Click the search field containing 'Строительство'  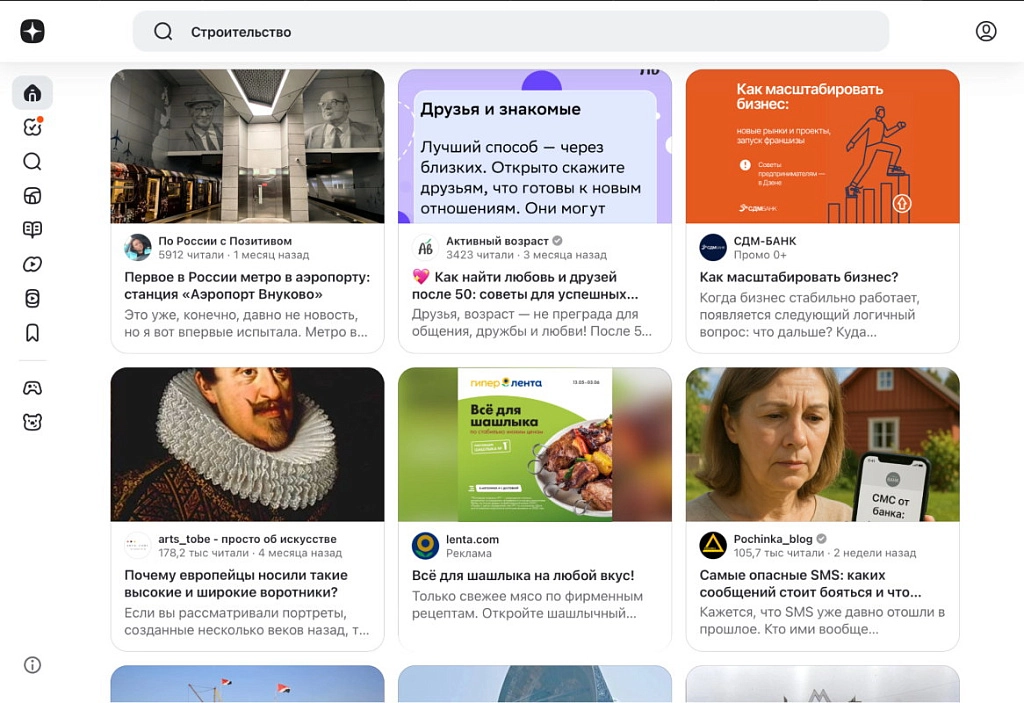(x=510, y=32)
